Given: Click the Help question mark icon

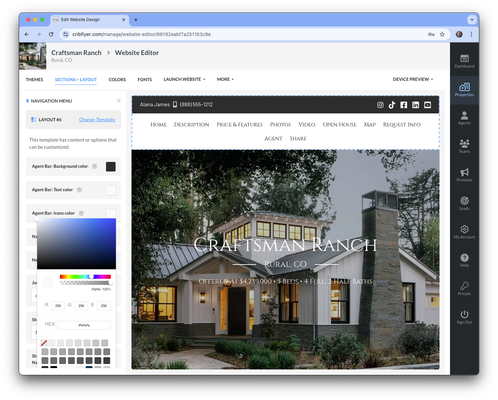Looking at the screenshot, I should point(464,258).
